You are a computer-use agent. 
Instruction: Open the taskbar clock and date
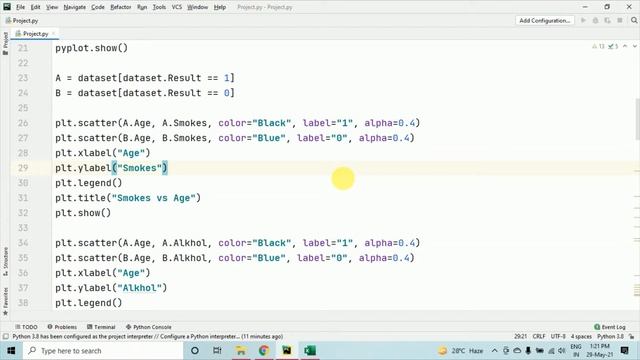pyautogui.click(x=600, y=351)
